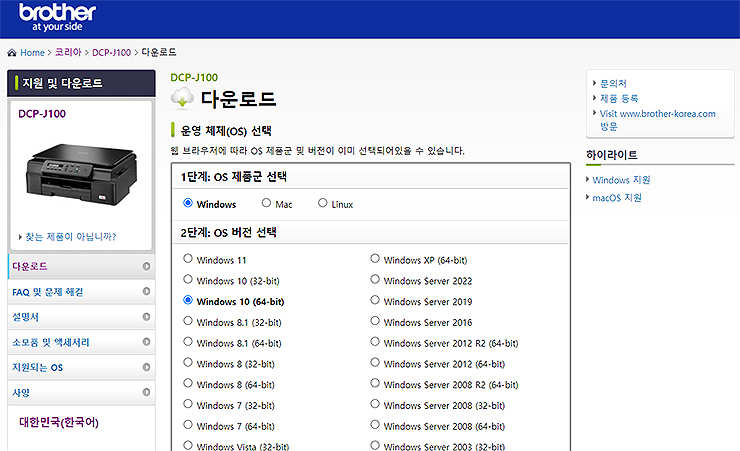The image size is (740, 451).
Task: Click the arrow icon on 다운로드 sidebar row
Action: (146, 267)
